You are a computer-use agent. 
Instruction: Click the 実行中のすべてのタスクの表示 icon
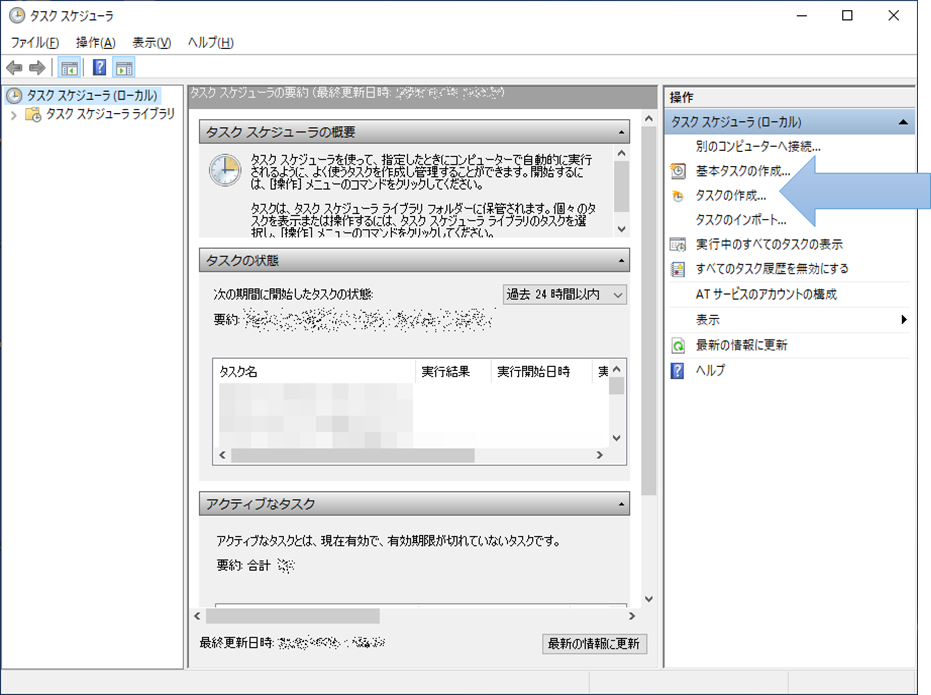(x=677, y=245)
